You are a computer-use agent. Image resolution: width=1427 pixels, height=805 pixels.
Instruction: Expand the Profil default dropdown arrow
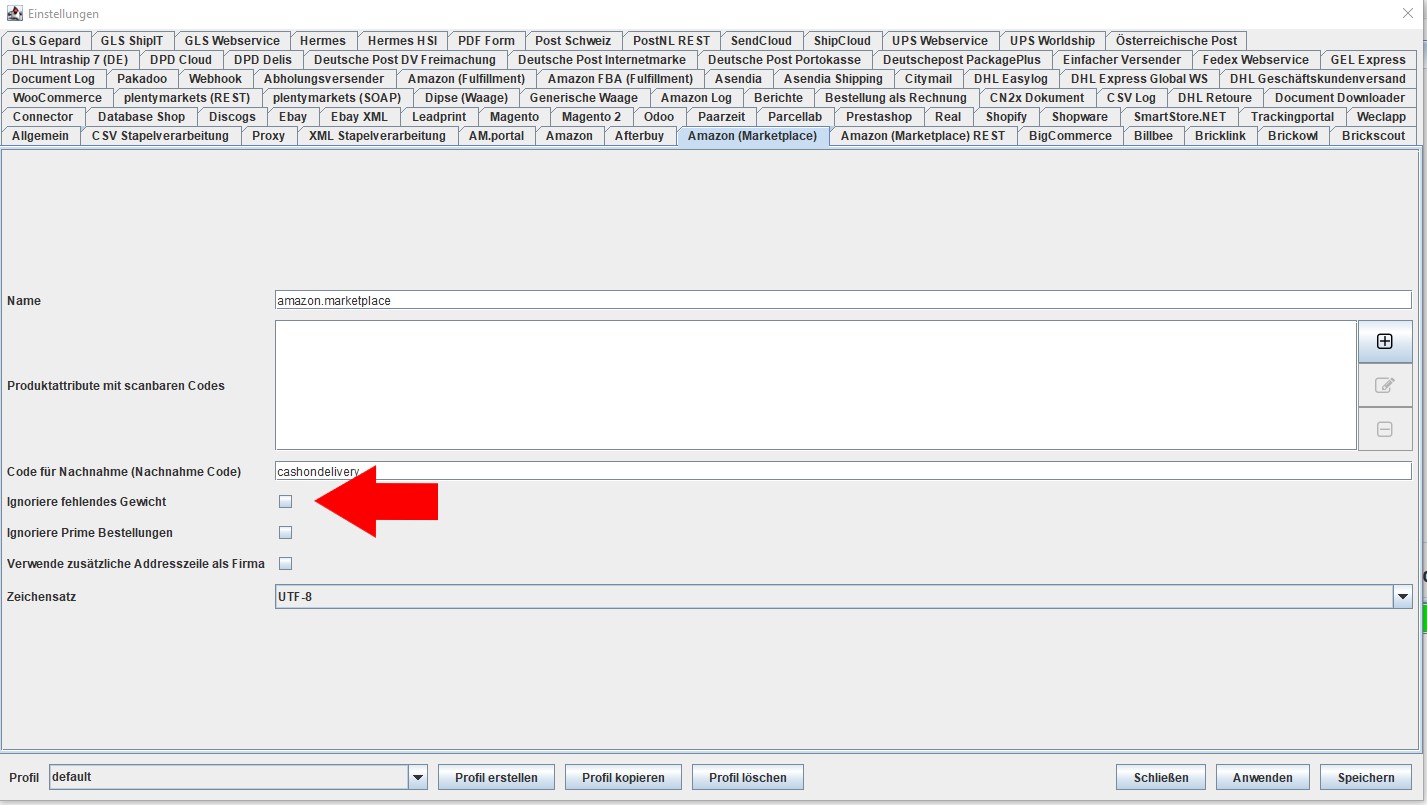pyautogui.click(x=418, y=777)
